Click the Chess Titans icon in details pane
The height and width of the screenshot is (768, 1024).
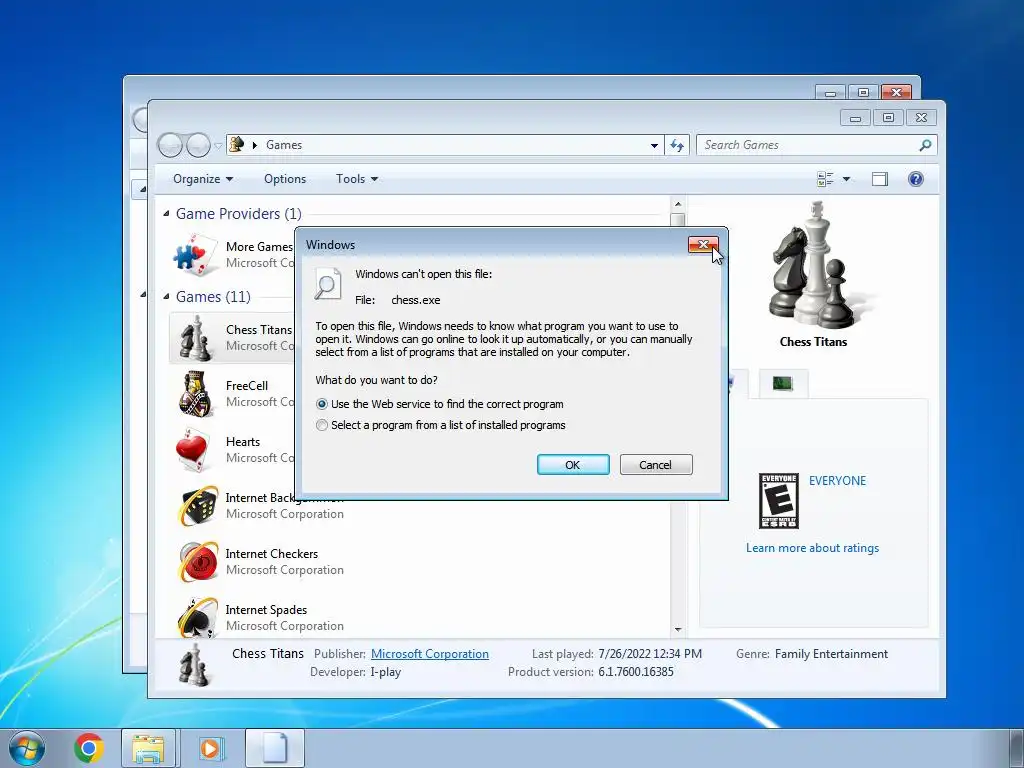[x=194, y=664]
